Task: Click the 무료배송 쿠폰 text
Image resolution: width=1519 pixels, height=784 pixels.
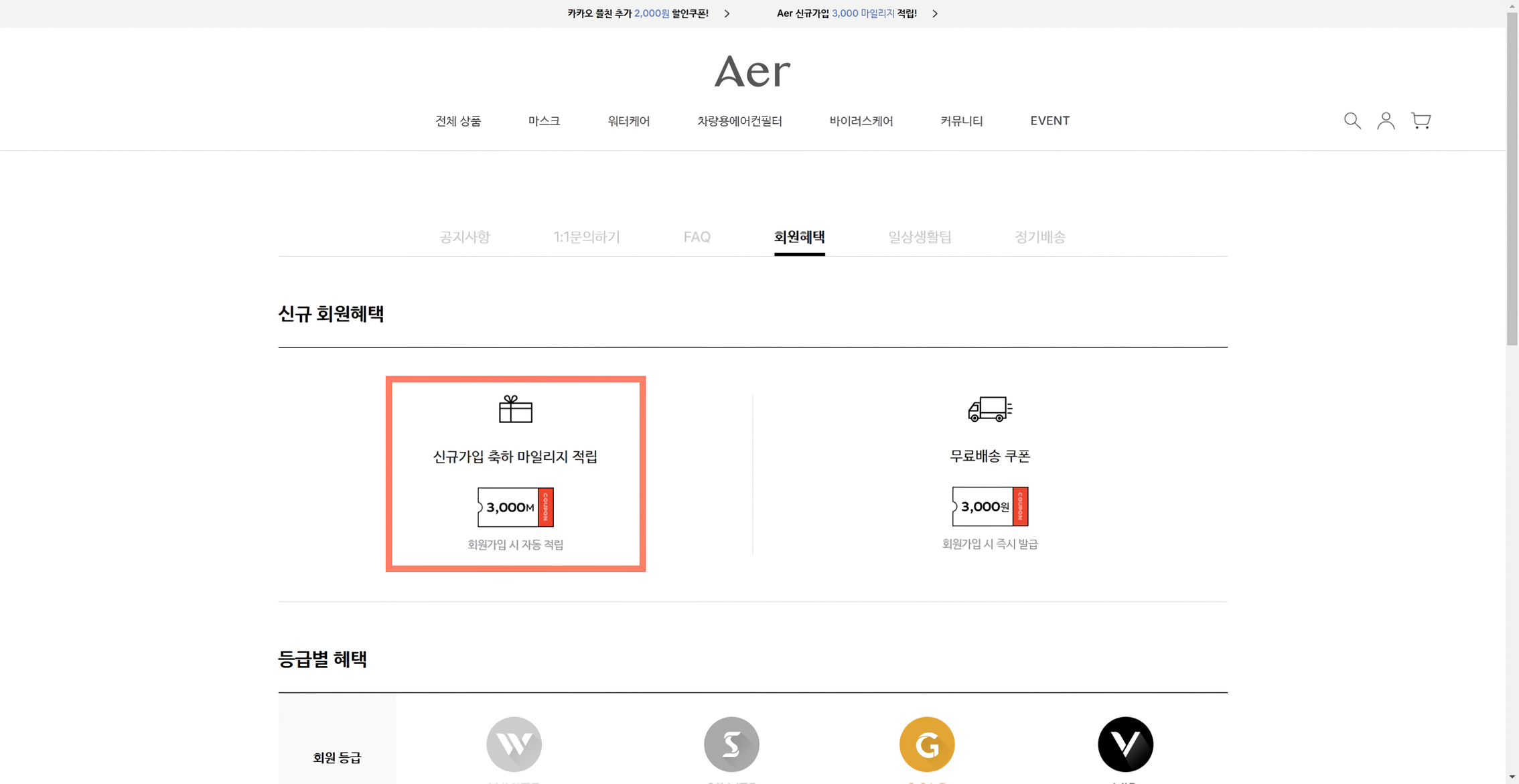Action: pyautogui.click(x=990, y=456)
